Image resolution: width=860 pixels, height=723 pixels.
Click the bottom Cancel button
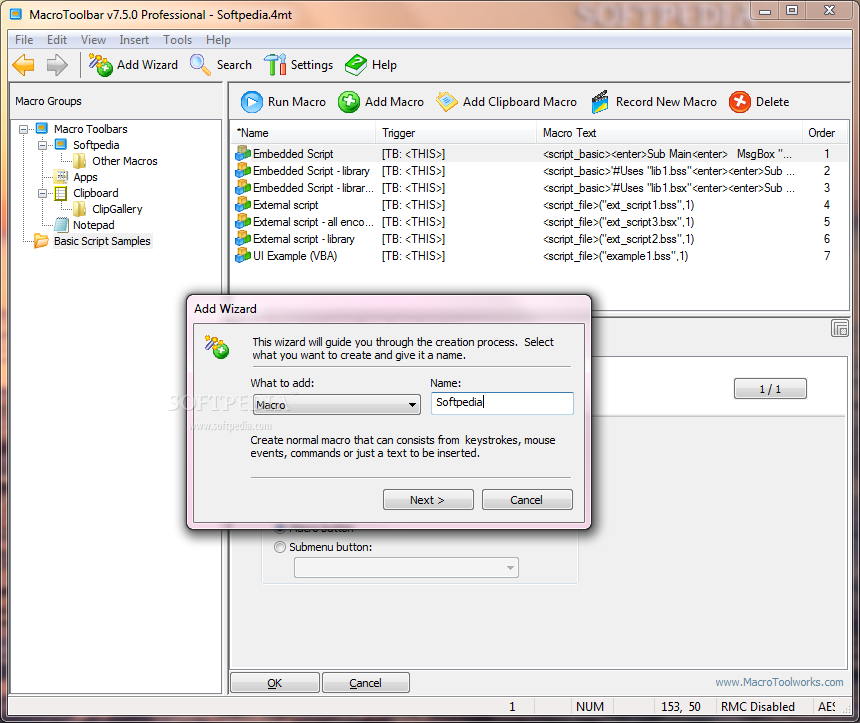click(366, 683)
